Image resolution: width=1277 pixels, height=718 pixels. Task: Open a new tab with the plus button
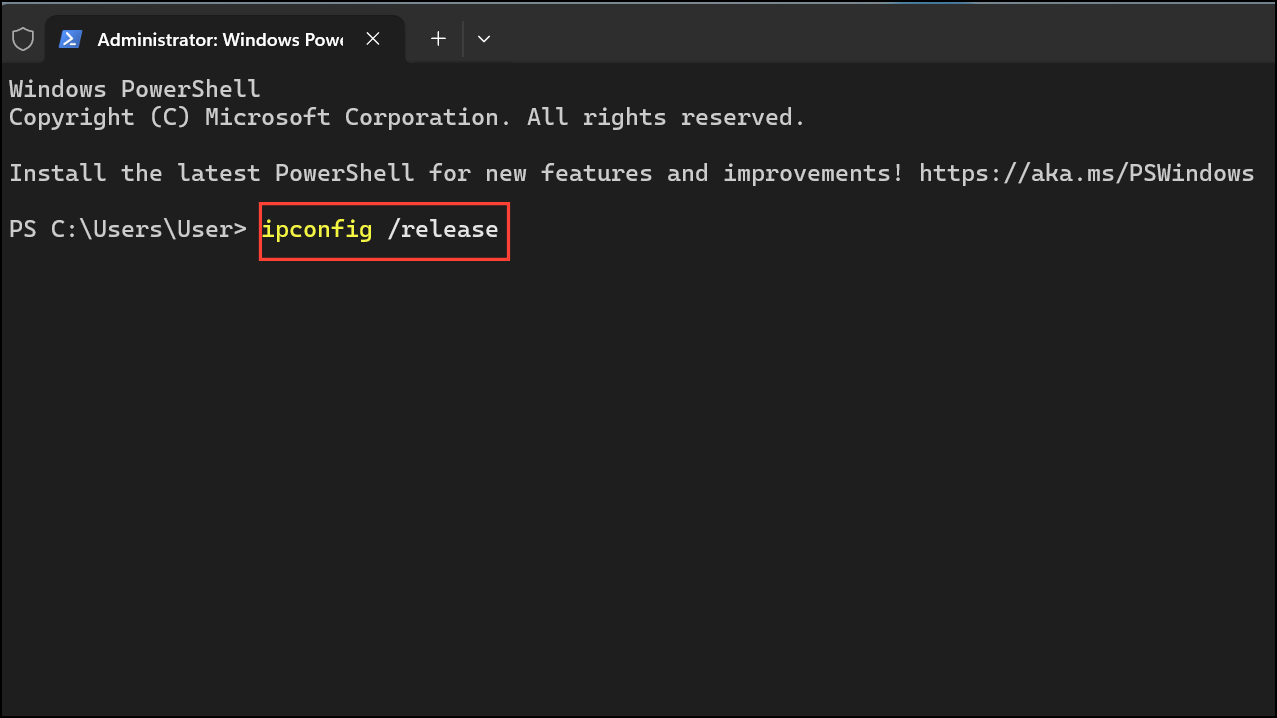pyautogui.click(x=438, y=39)
